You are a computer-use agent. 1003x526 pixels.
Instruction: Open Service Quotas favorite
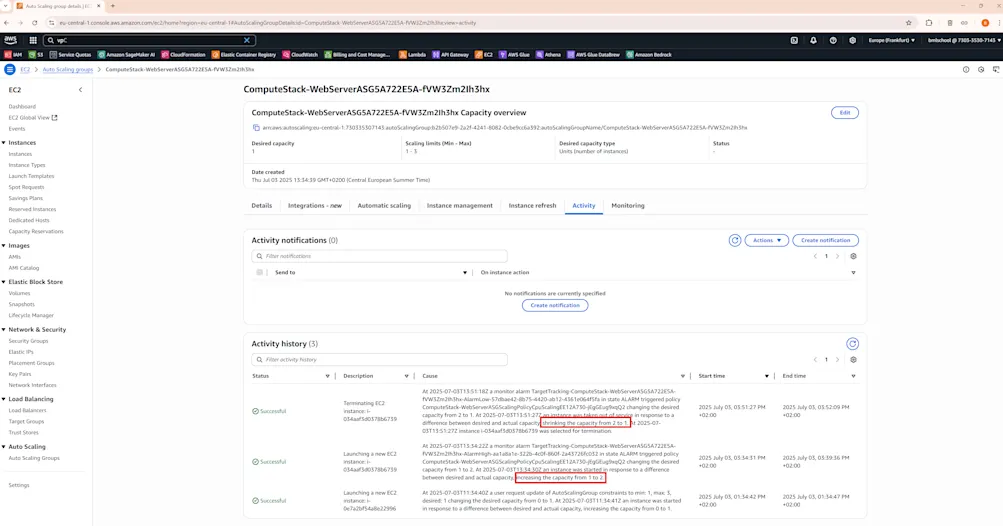[x=70, y=55]
